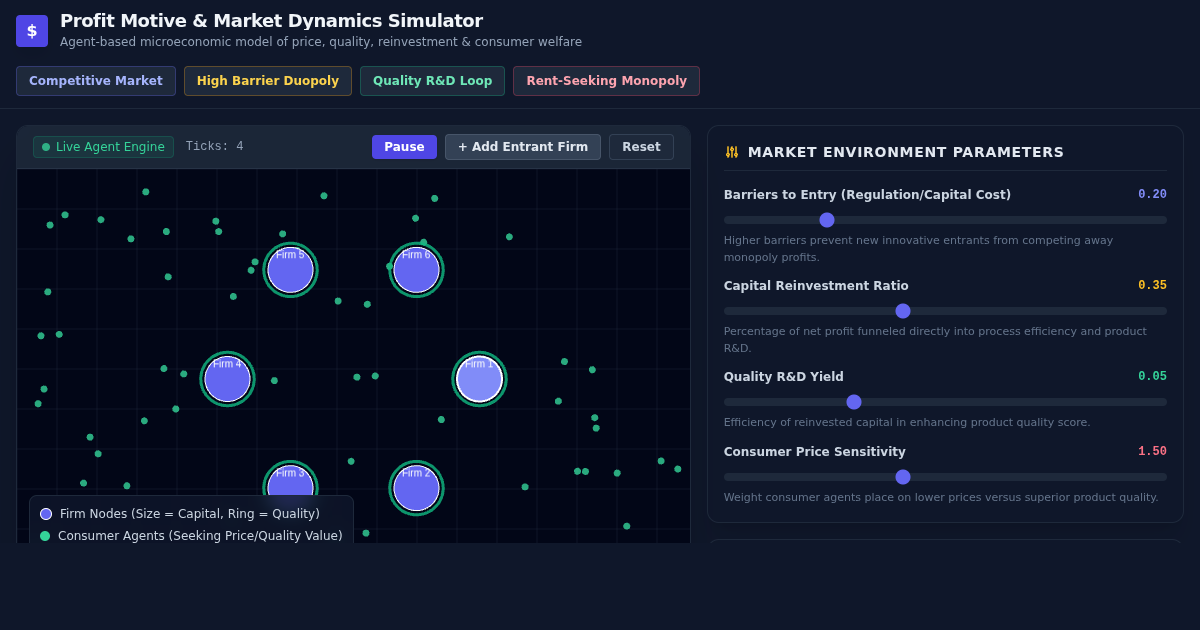Click the Consumer Price Sensitivity label
Screen dimensions: 1200x630
pyautogui.click(x=815, y=452)
